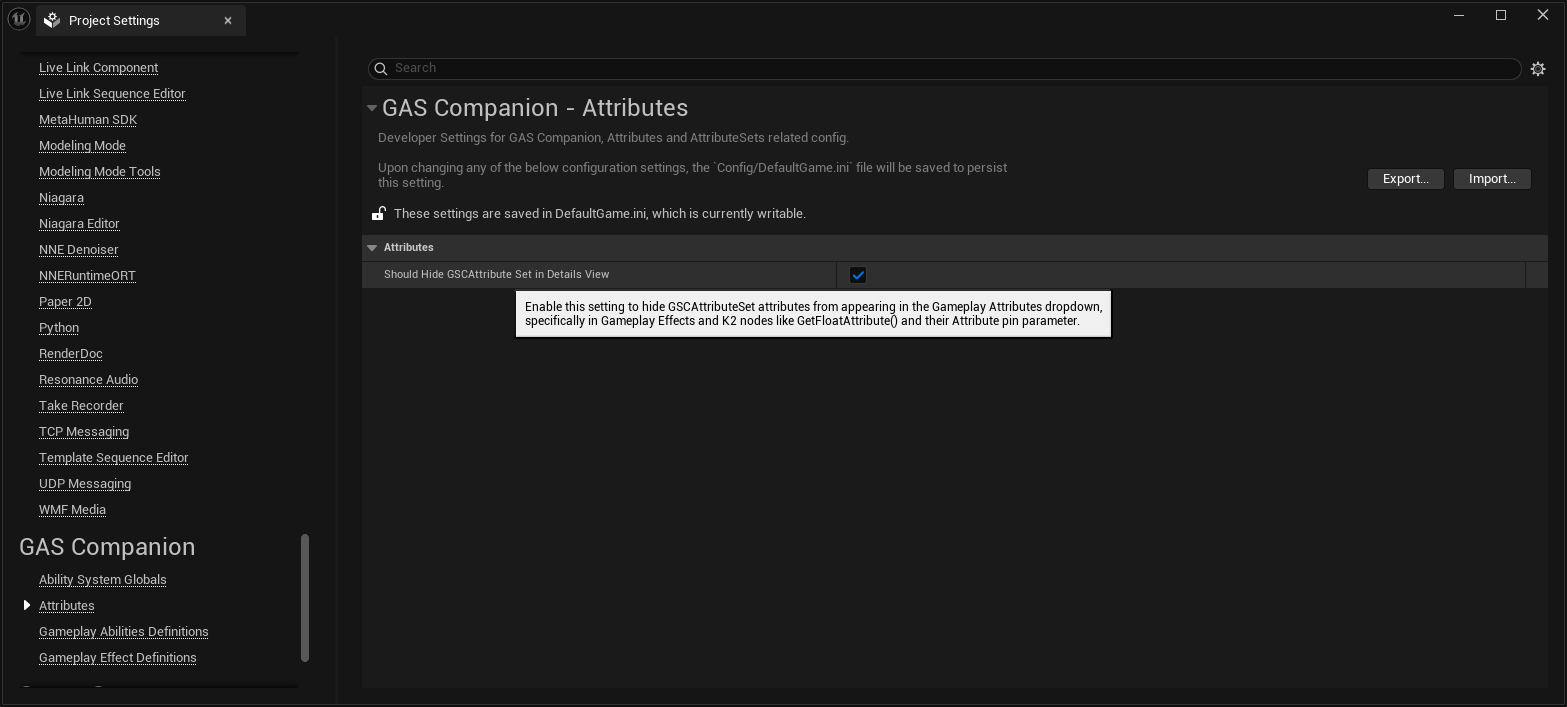1567x707 pixels.
Task: Open RenderDoc settings
Action: tap(70, 353)
